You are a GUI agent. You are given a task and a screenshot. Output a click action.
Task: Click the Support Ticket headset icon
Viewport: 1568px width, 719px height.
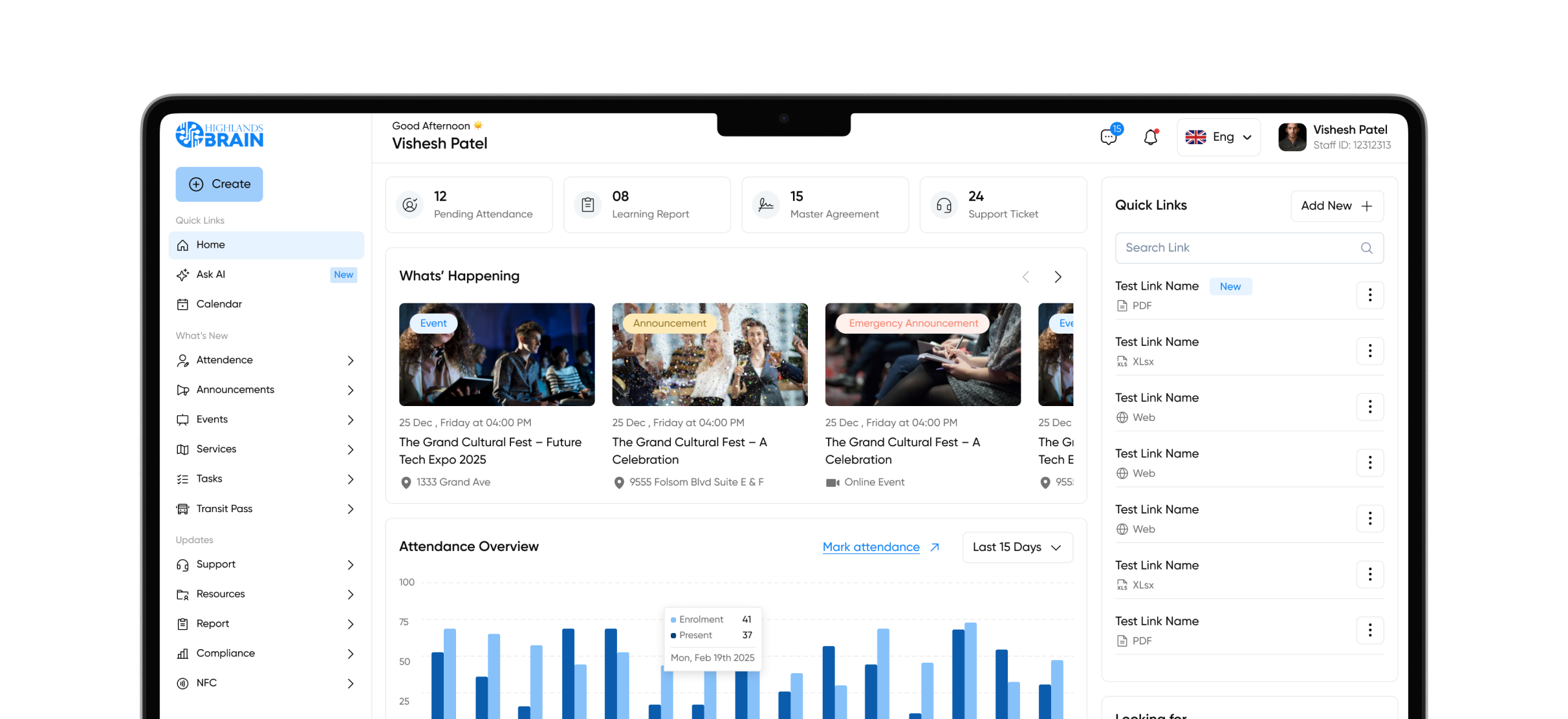[944, 205]
